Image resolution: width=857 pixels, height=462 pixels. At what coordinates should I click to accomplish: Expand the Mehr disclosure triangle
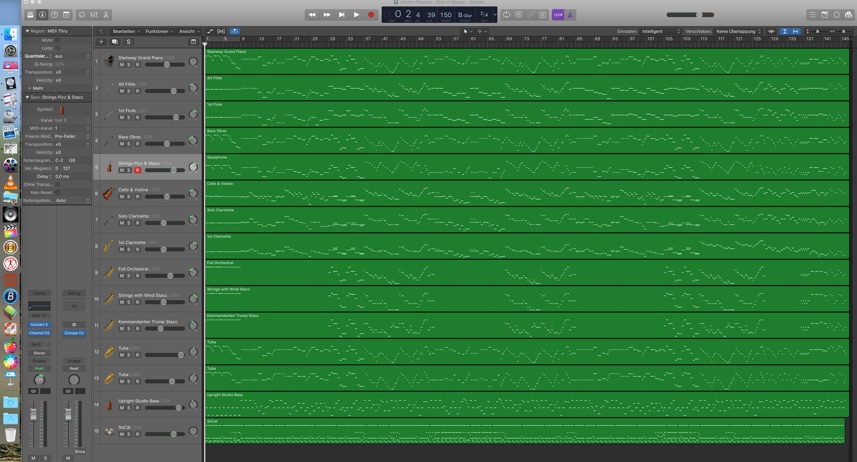point(30,88)
